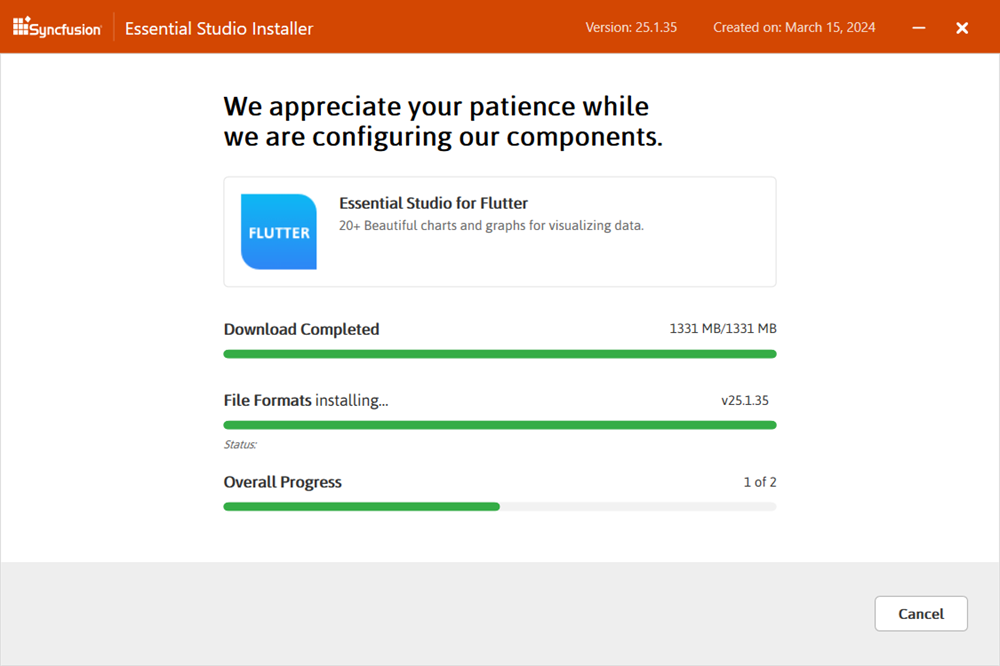Select the 1 of 2 progress counter
Screen dimensions: 1000x666
760,482
